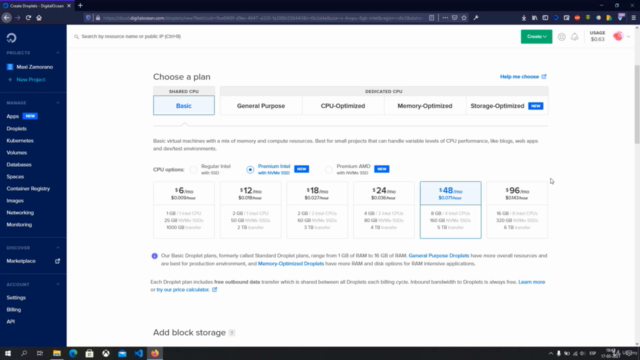Open Windows taskbar search icon
This screenshot has height=360, width=640.
(x=24, y=353)
